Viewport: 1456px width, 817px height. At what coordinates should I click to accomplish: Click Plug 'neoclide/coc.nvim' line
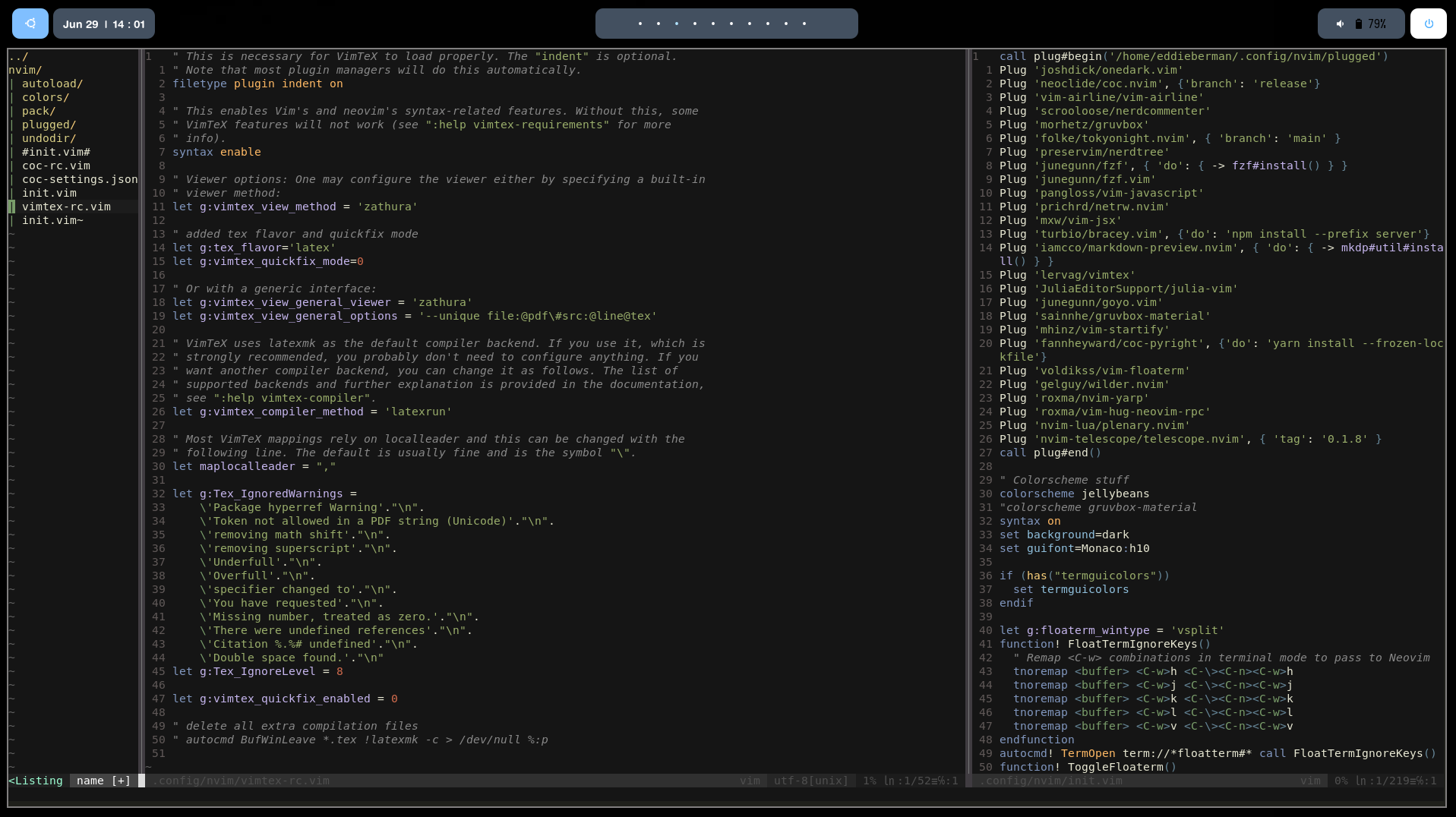(1160, 84)
